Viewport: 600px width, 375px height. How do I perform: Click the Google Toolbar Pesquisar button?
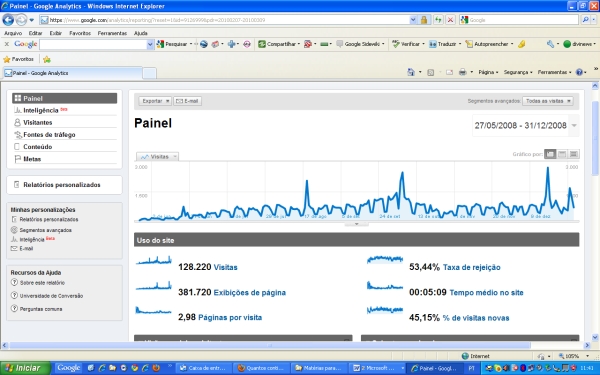click(174, 44)
